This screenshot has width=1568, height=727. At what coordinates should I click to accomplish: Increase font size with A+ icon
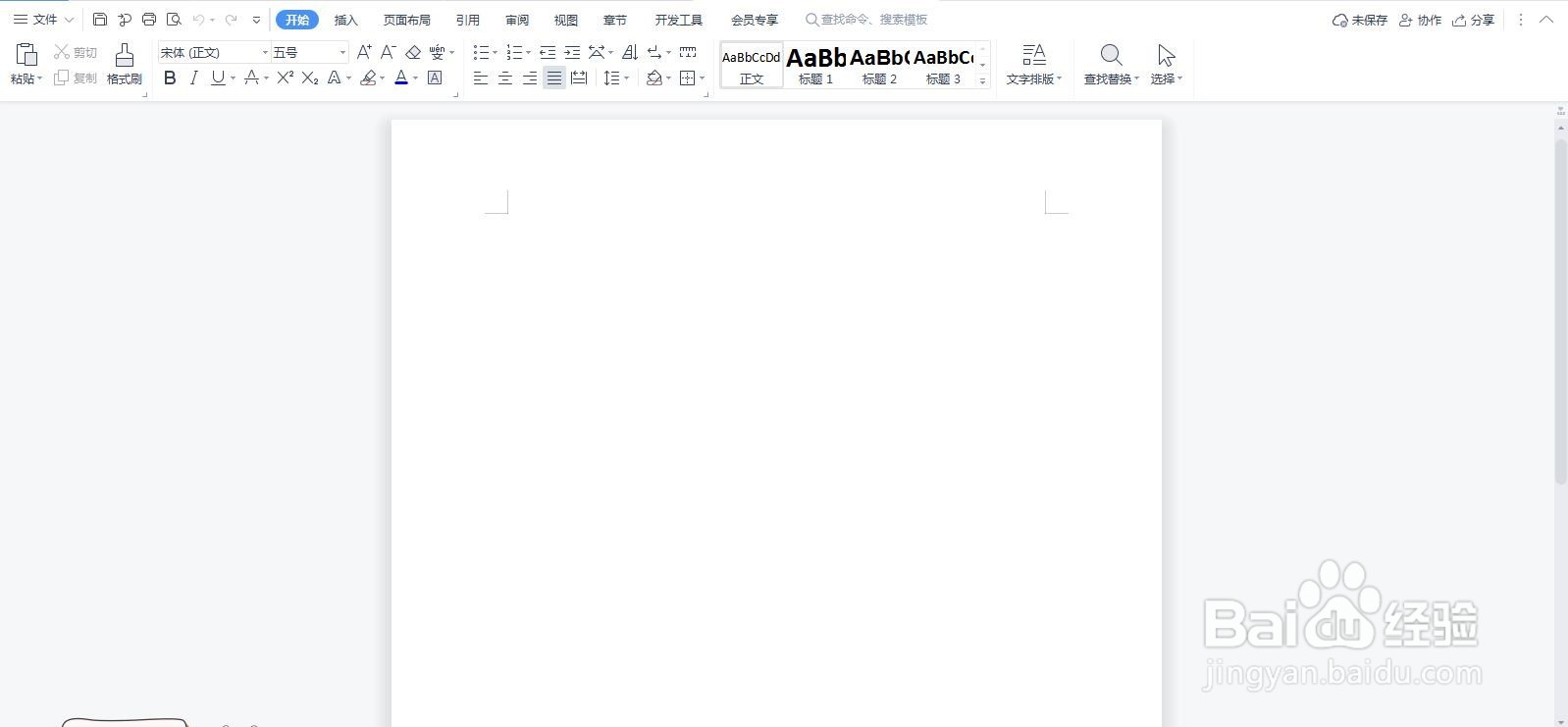[x=364, y=52]
